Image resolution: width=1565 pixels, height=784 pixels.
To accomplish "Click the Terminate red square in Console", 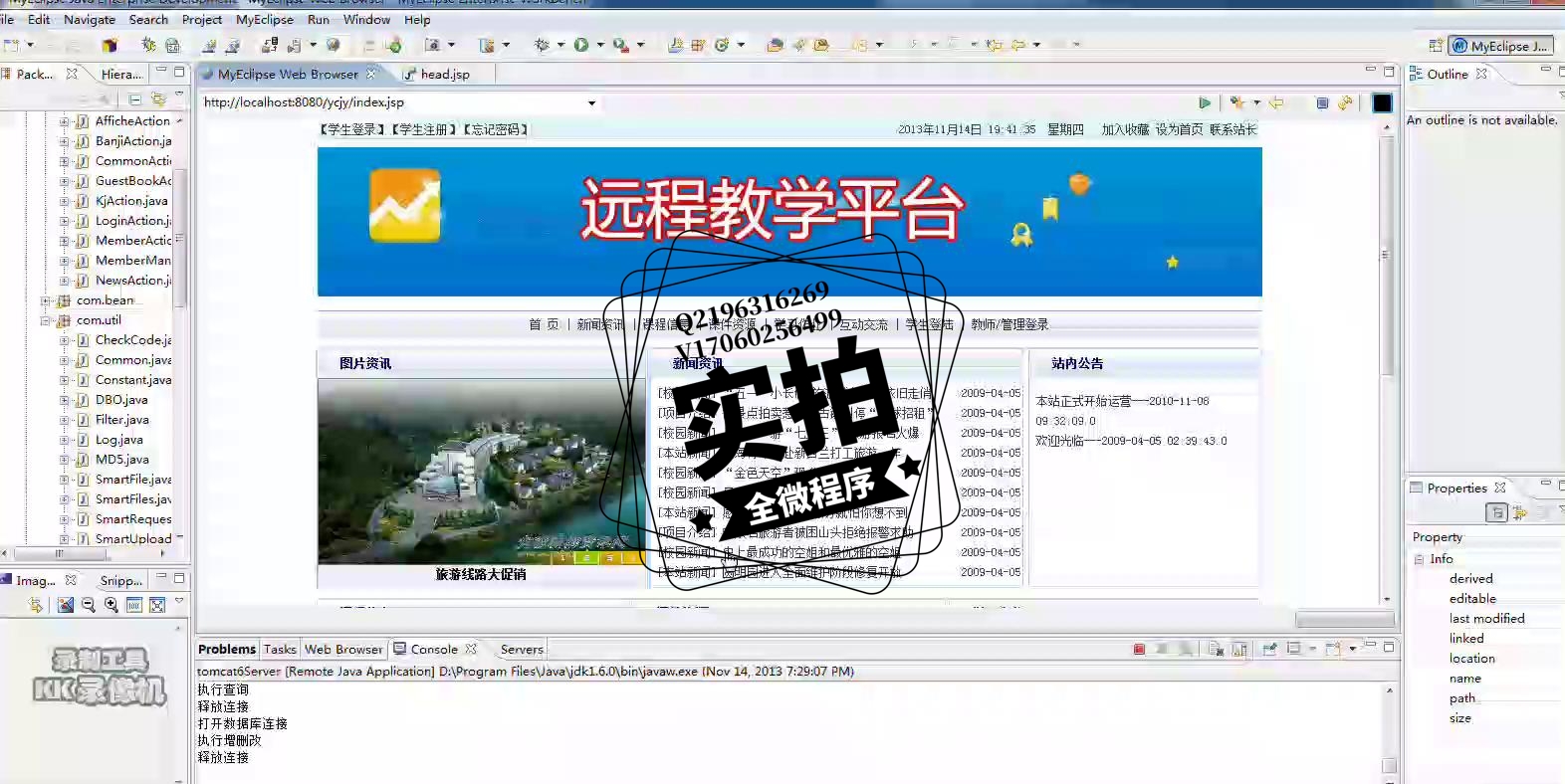I will (1139, 649).
